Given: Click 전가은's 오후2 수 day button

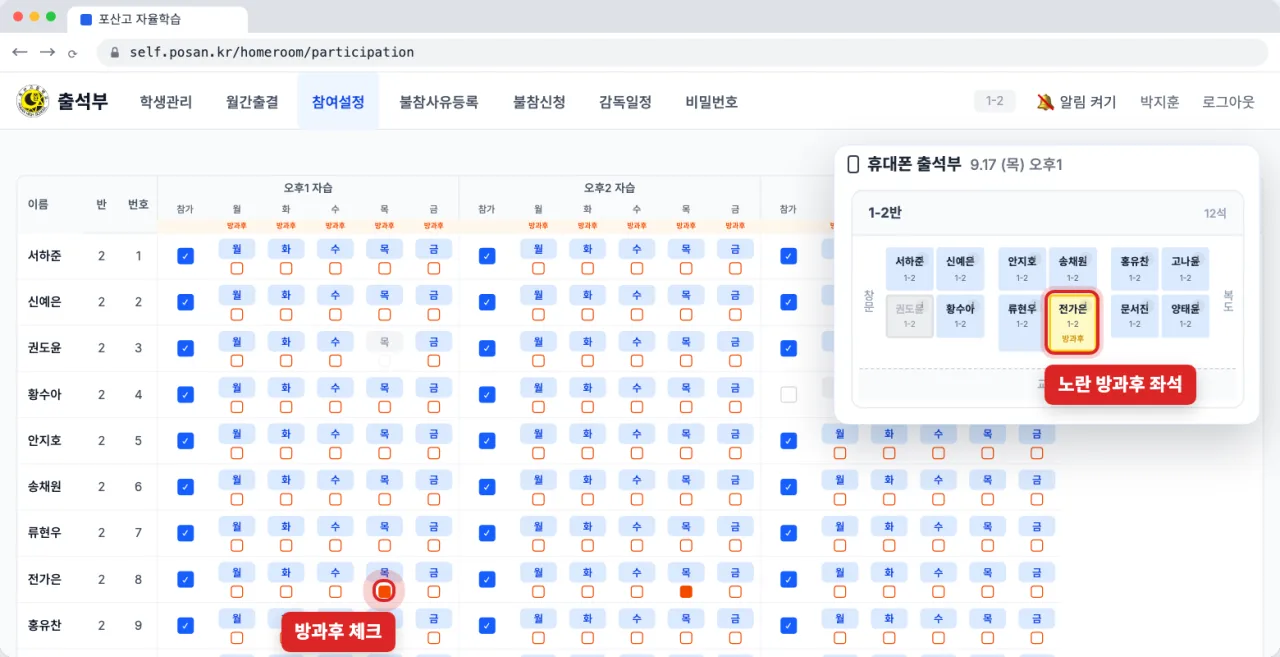Looking at the screenshot, I should point(637,572).
